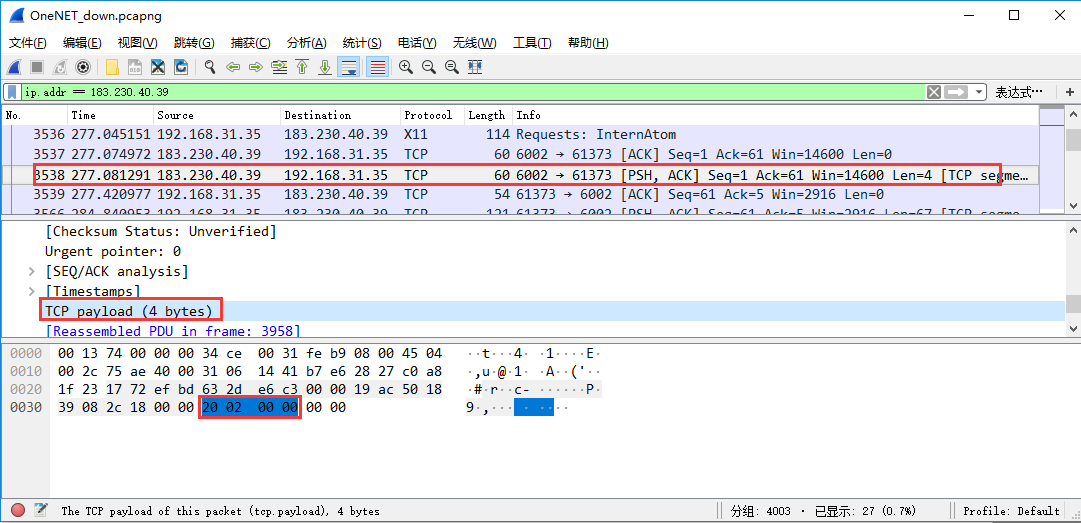Select the Urgent pointer: 0 line
Screen dimensions: 1081x523
click(112, 252)
